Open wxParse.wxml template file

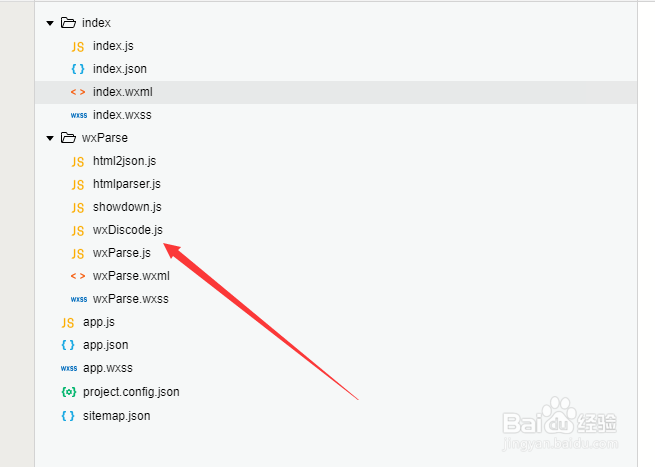point(131,276)
